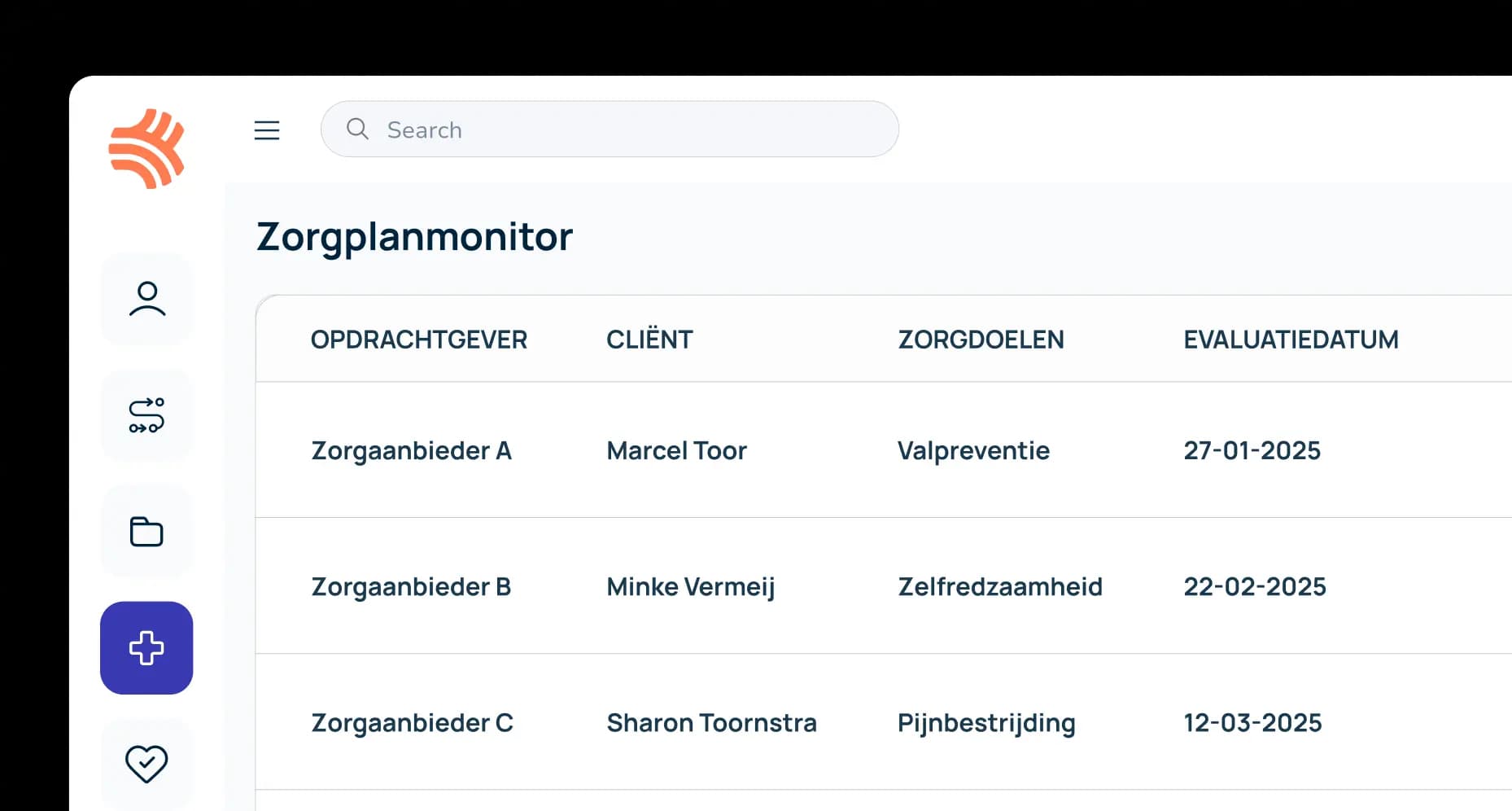Open the documents folder icon in sidebar
This screenshot has height=811, width=1512.
(x=146, y=531)
